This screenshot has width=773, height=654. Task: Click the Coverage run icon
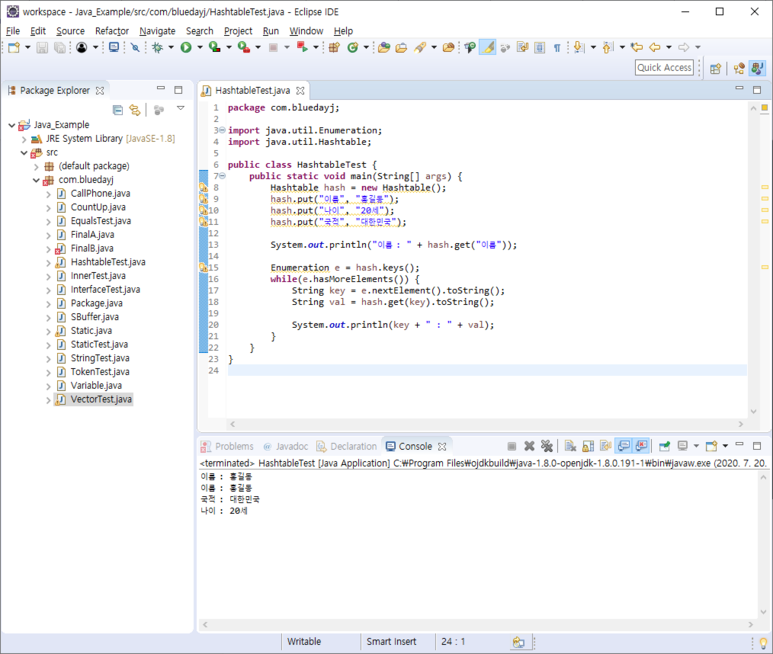[214, 47]
